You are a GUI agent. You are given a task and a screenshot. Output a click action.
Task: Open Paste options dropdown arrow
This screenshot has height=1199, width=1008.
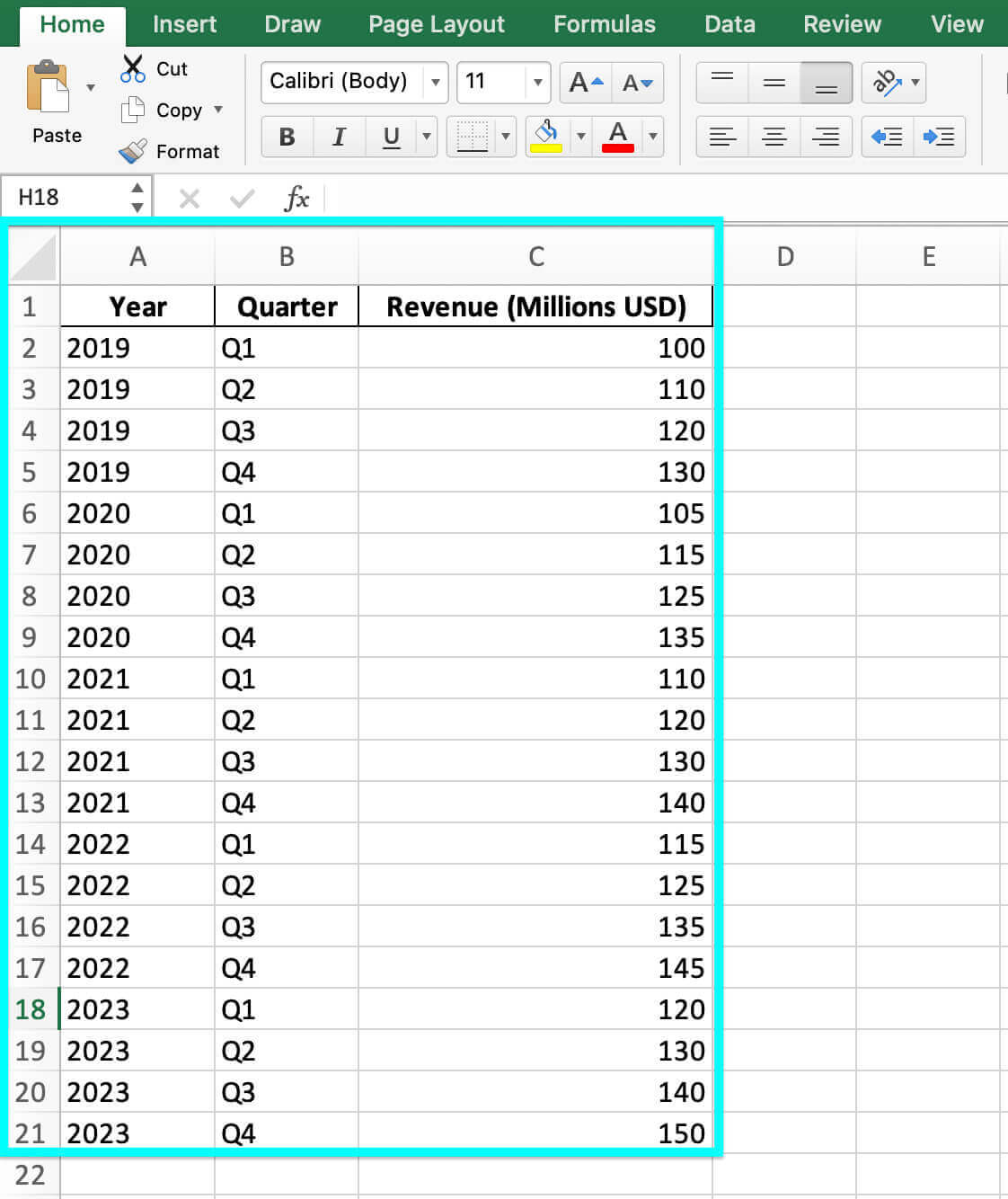point(91,88)
